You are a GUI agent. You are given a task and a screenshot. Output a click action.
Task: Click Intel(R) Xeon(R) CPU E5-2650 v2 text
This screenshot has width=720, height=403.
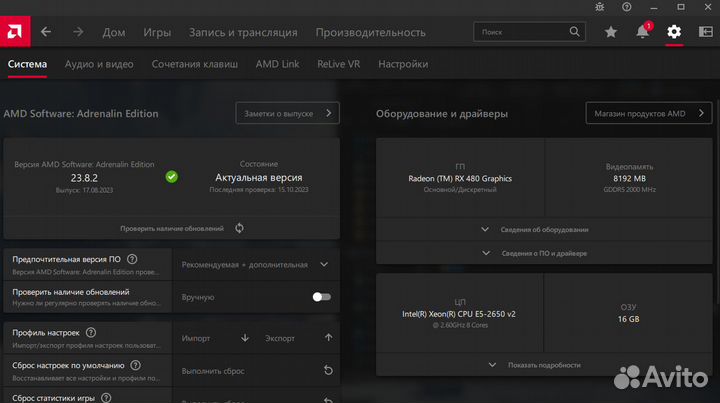pos(459,314)
